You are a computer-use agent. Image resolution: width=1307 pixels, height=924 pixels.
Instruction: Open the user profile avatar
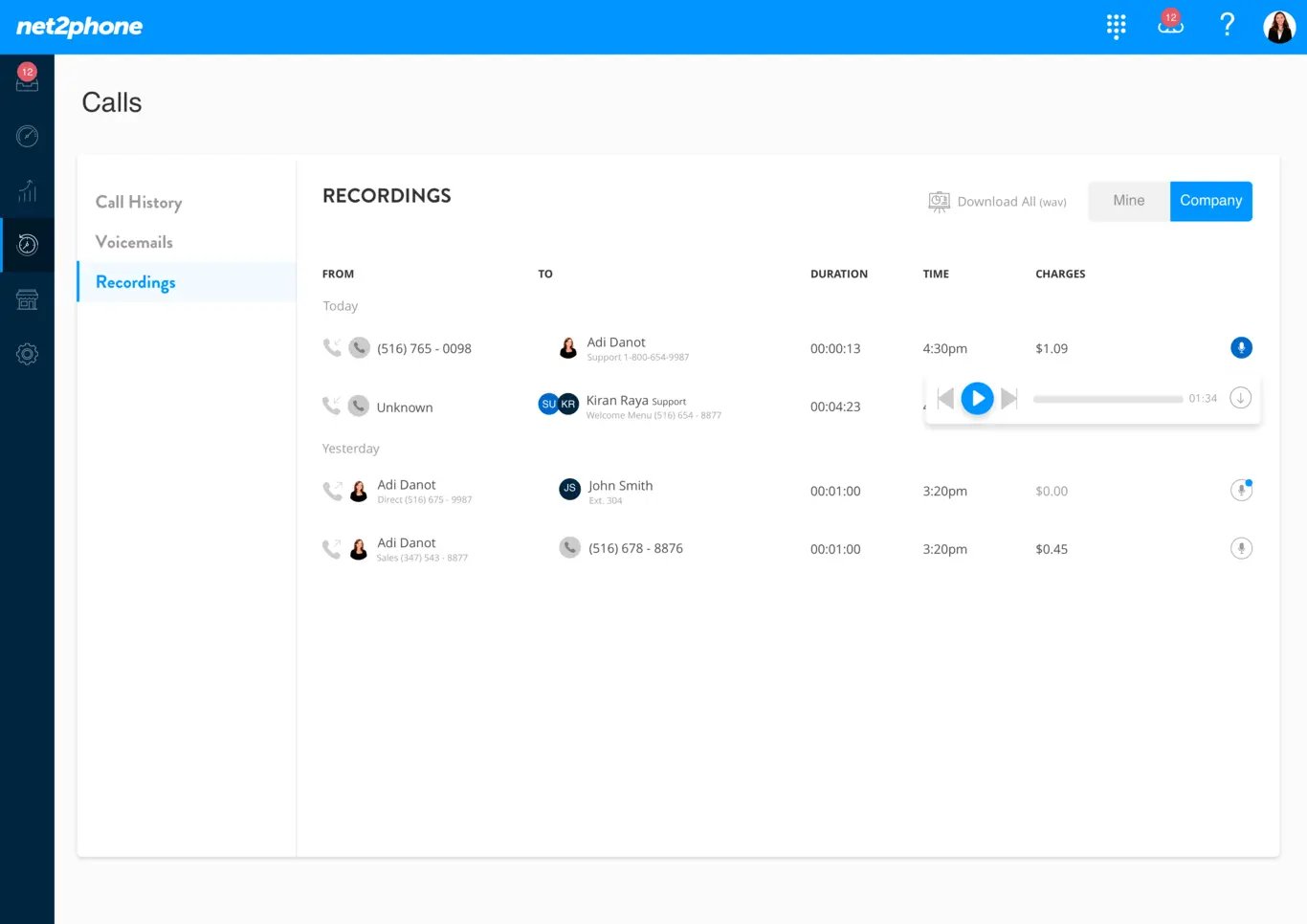(1279, 27)
